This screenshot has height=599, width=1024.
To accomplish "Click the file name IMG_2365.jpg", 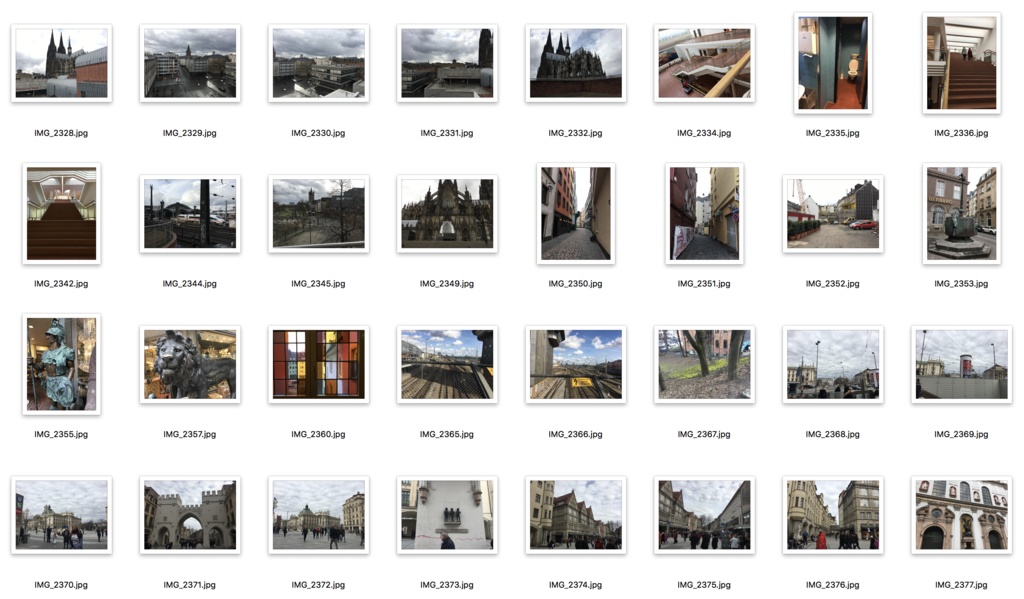I will 447,434.
